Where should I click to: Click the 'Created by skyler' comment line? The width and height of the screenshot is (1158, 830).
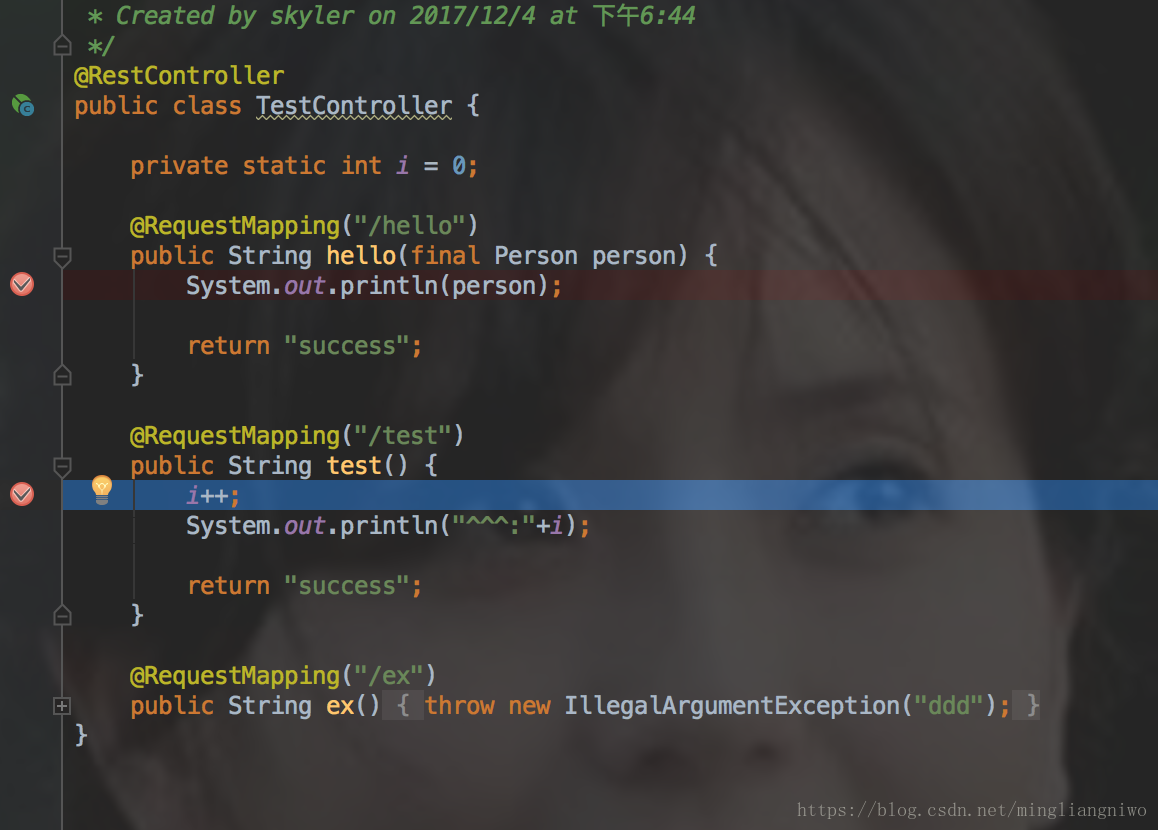(x=391, y=16)
